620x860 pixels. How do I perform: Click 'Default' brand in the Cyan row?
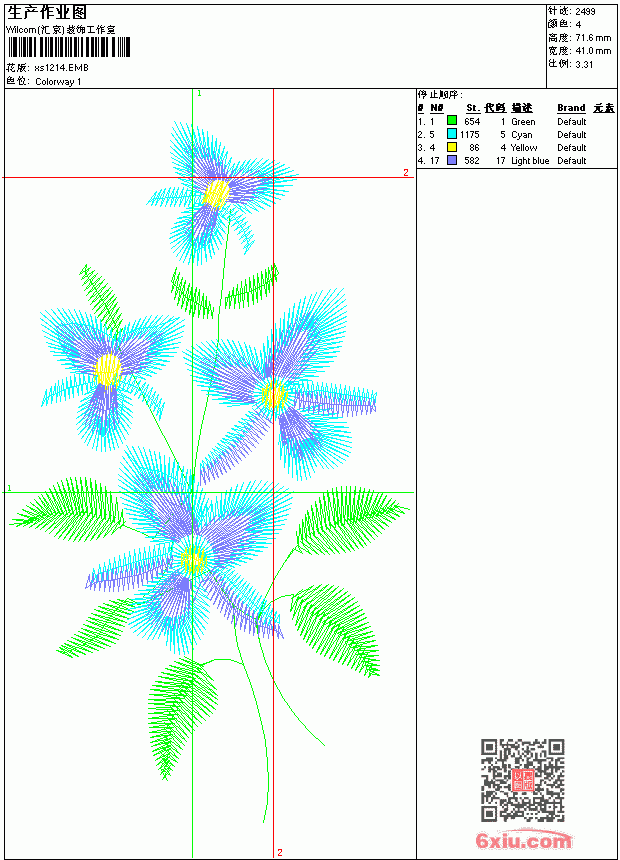[x=572, y=134]
